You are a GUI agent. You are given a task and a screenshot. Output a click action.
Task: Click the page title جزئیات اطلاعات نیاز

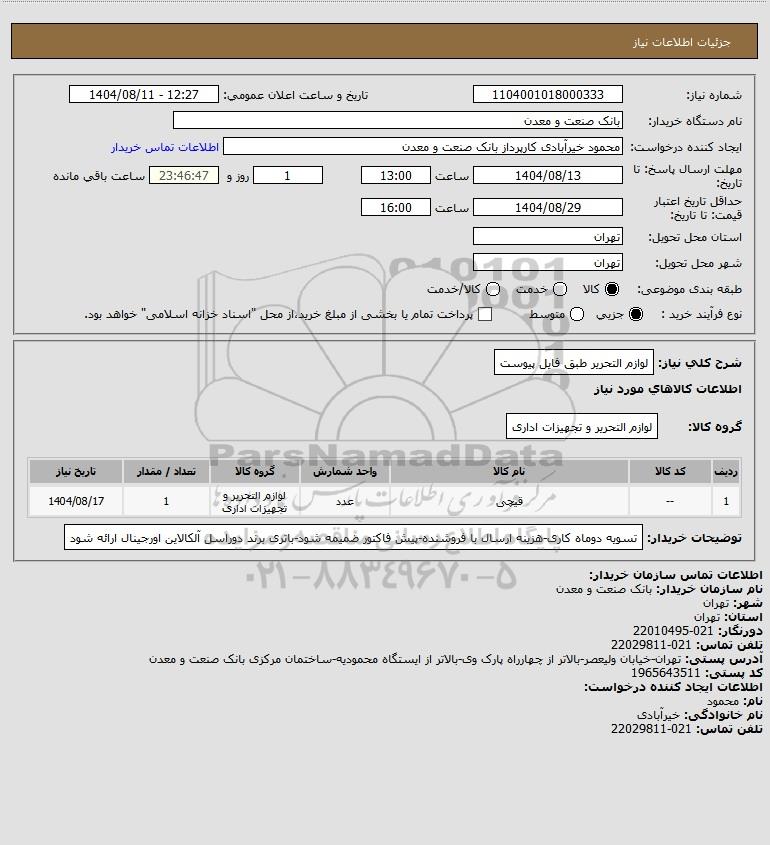tap(682, 42)
